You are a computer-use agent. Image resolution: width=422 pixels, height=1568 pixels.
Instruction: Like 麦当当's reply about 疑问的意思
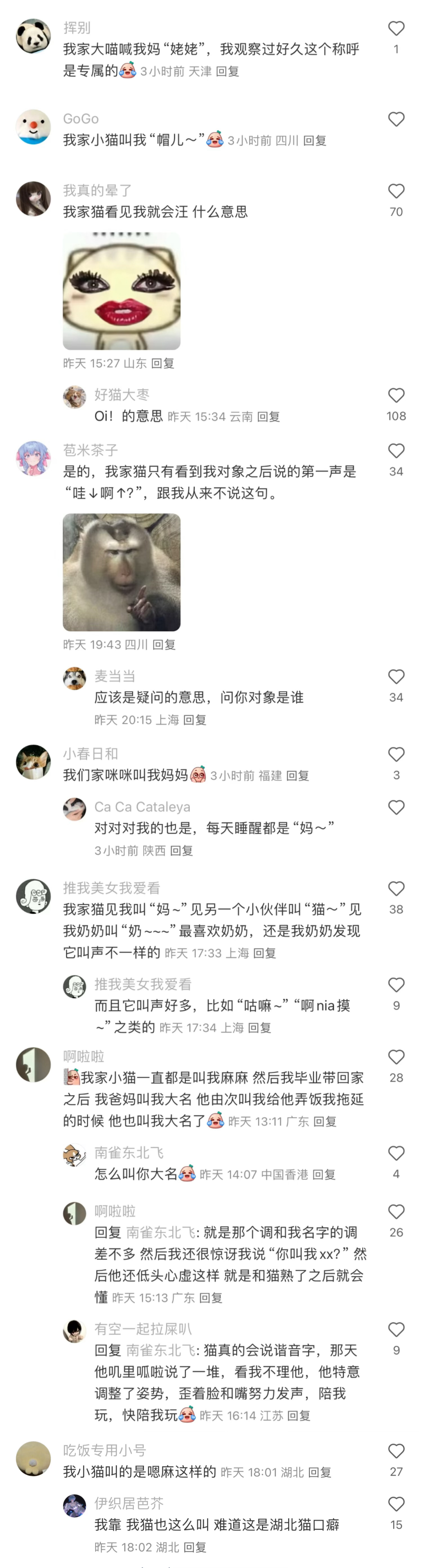pos(396,676)
